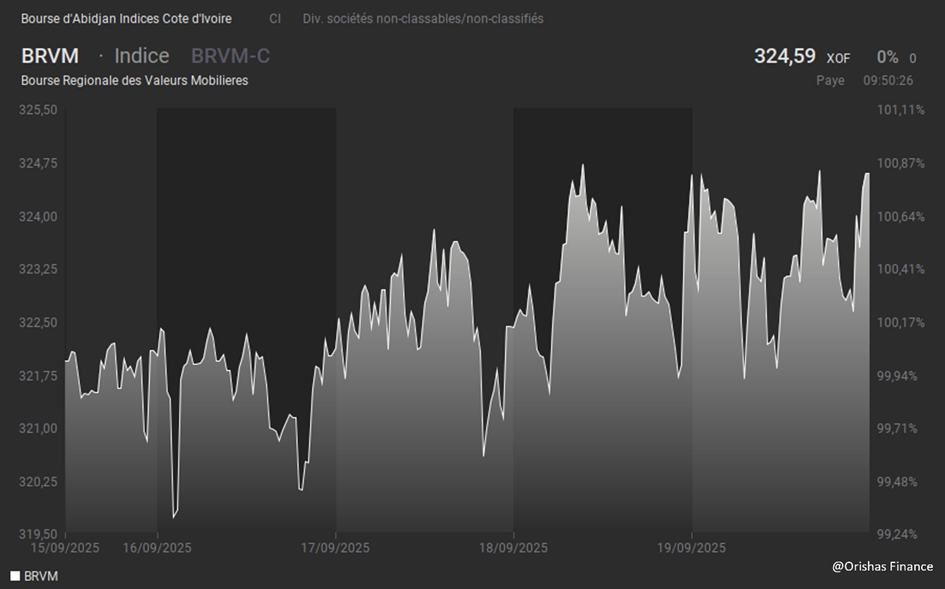Select the 320,25 price axis label
The image size is (945, 589).
pos(38,482)
